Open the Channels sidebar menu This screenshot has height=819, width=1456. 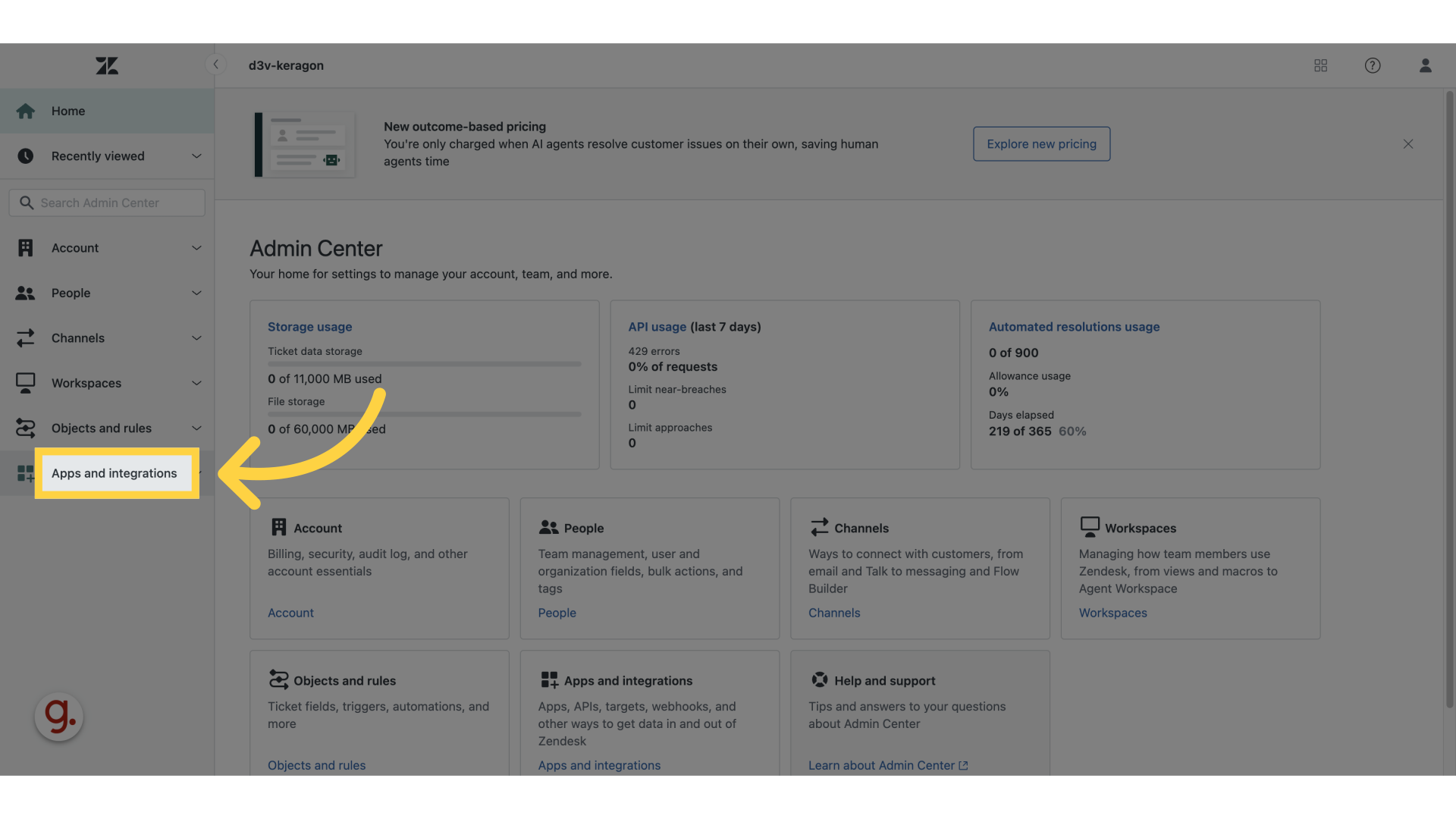click(107, 338)
